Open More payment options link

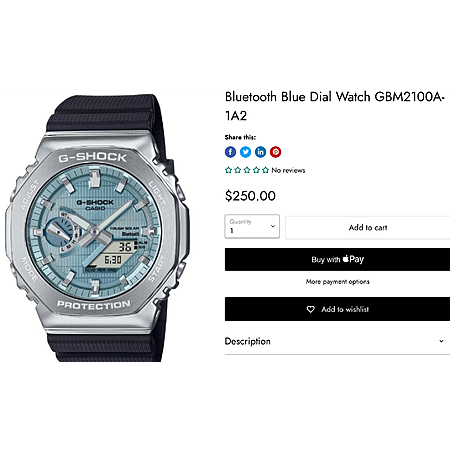point(337,282)
